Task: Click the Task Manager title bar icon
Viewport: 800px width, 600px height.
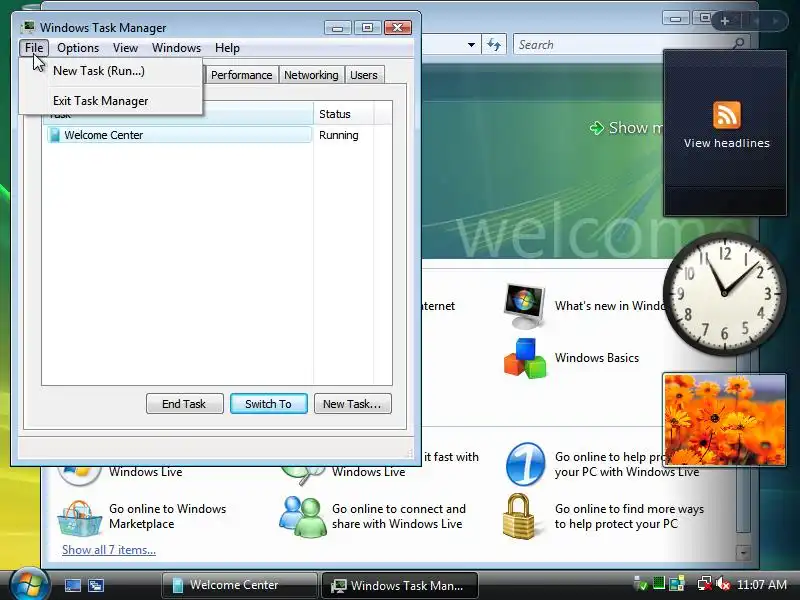Action: point(28,27)
